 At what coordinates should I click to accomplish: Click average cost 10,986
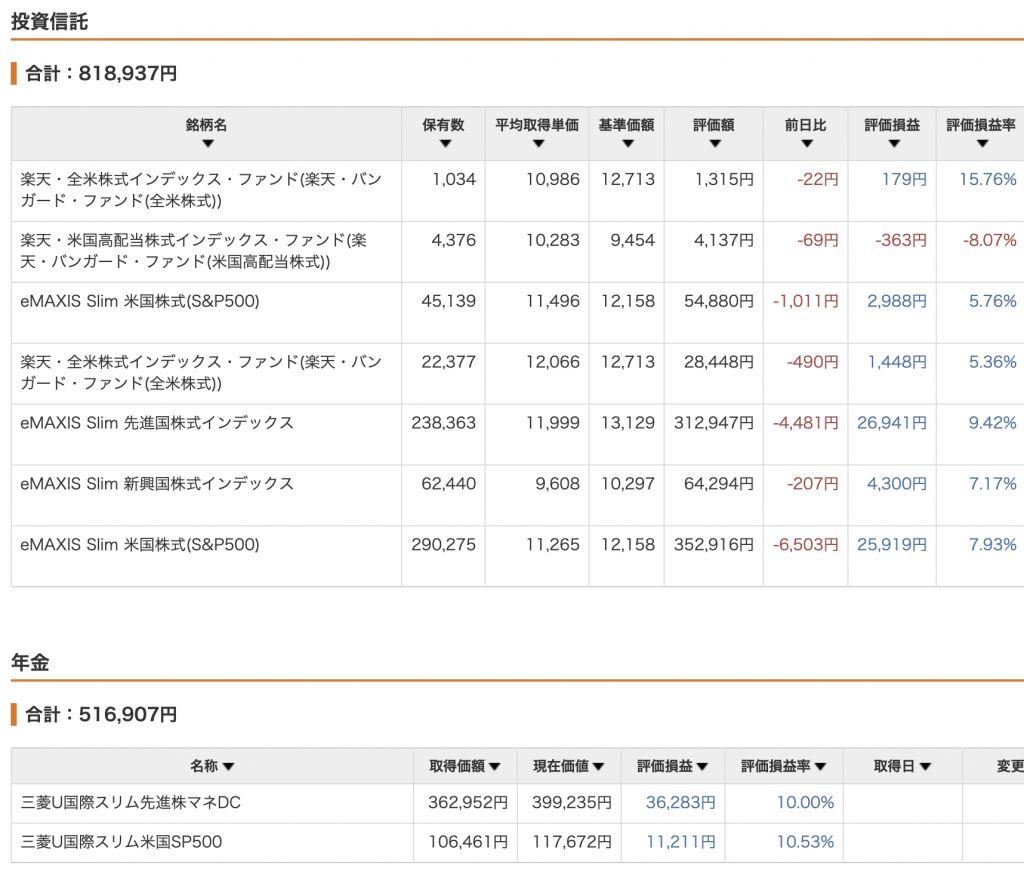pos(553,180)
